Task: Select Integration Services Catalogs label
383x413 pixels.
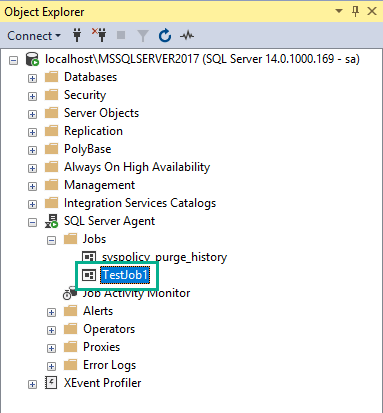Action: (140, 203)
